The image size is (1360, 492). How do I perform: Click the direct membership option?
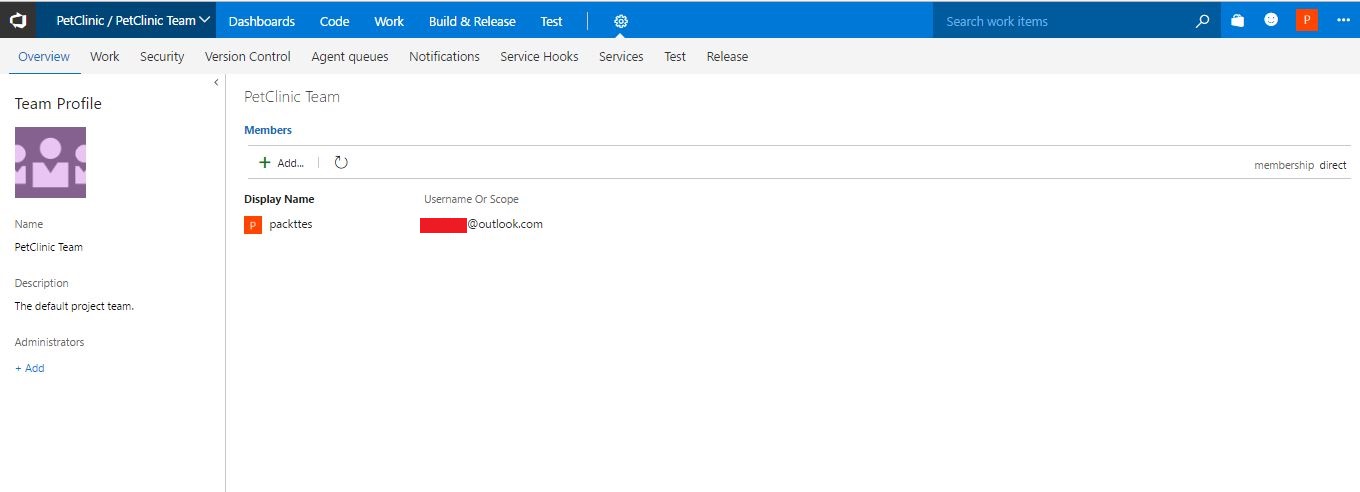(1333, 165)
